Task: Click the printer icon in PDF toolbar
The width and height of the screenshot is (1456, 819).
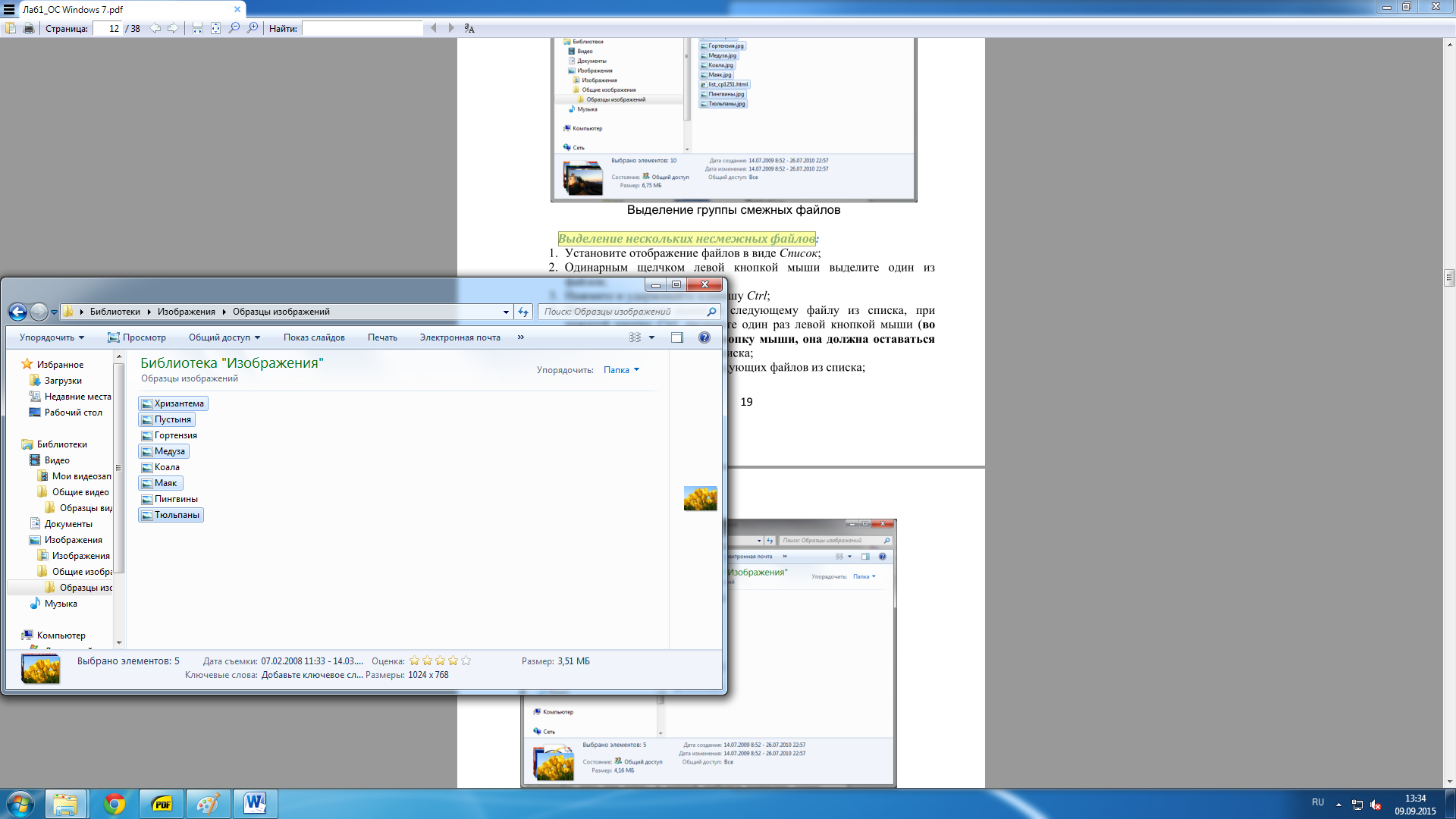Action: click(29, 28)
